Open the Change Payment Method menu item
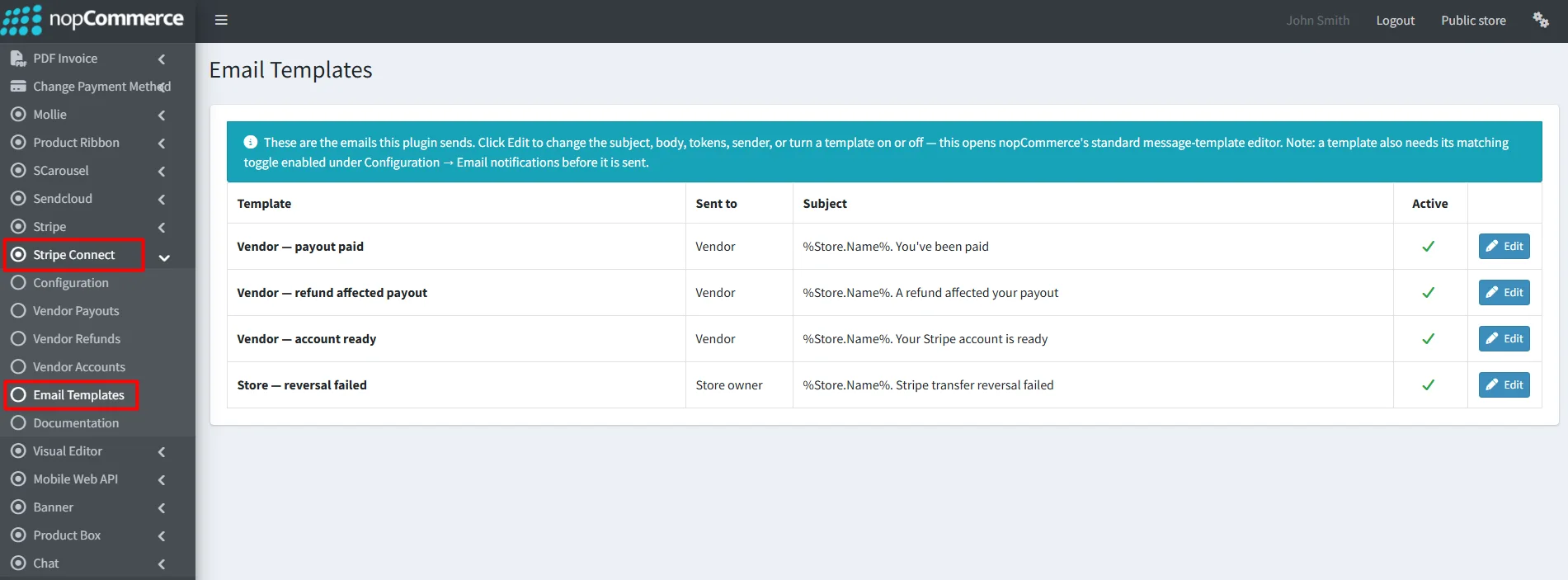Image resolution: width=1568 pixels, height=580 pixels. click(x=97, y=87)
